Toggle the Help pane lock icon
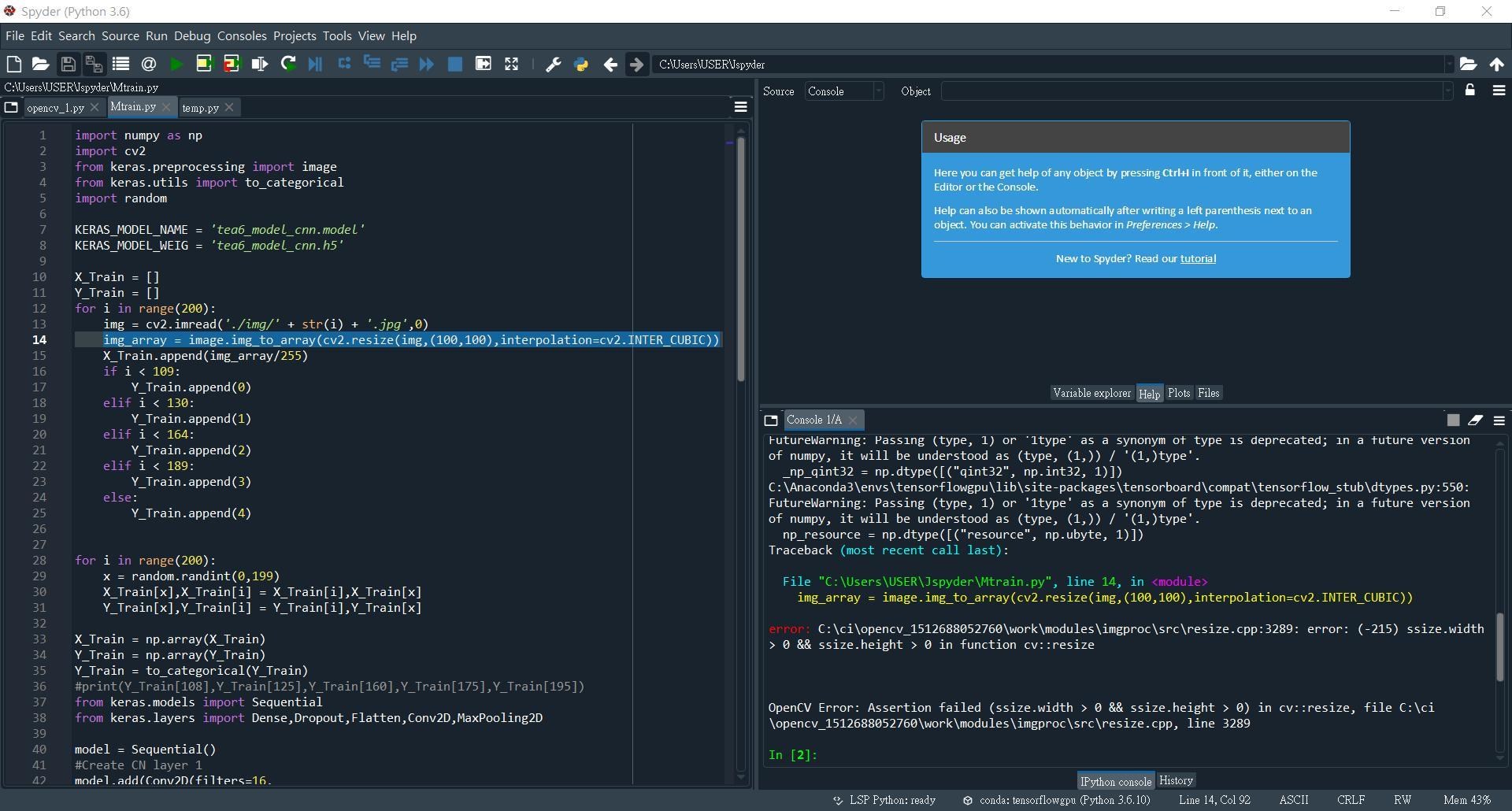Viewport: 1512px width, 811px height. (1469, 91)
